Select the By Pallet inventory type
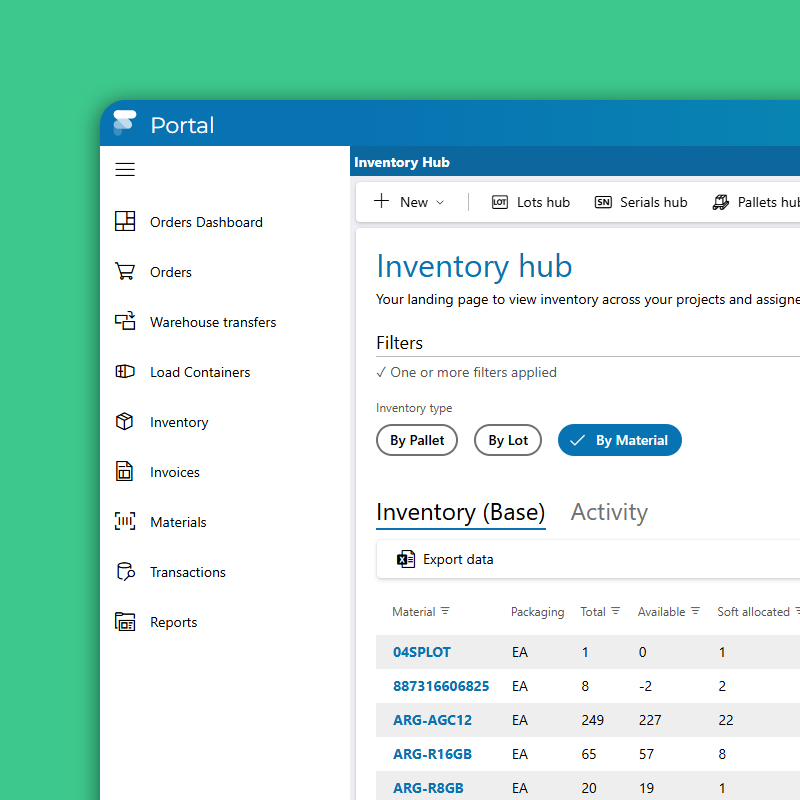 (x=417, y=440)
